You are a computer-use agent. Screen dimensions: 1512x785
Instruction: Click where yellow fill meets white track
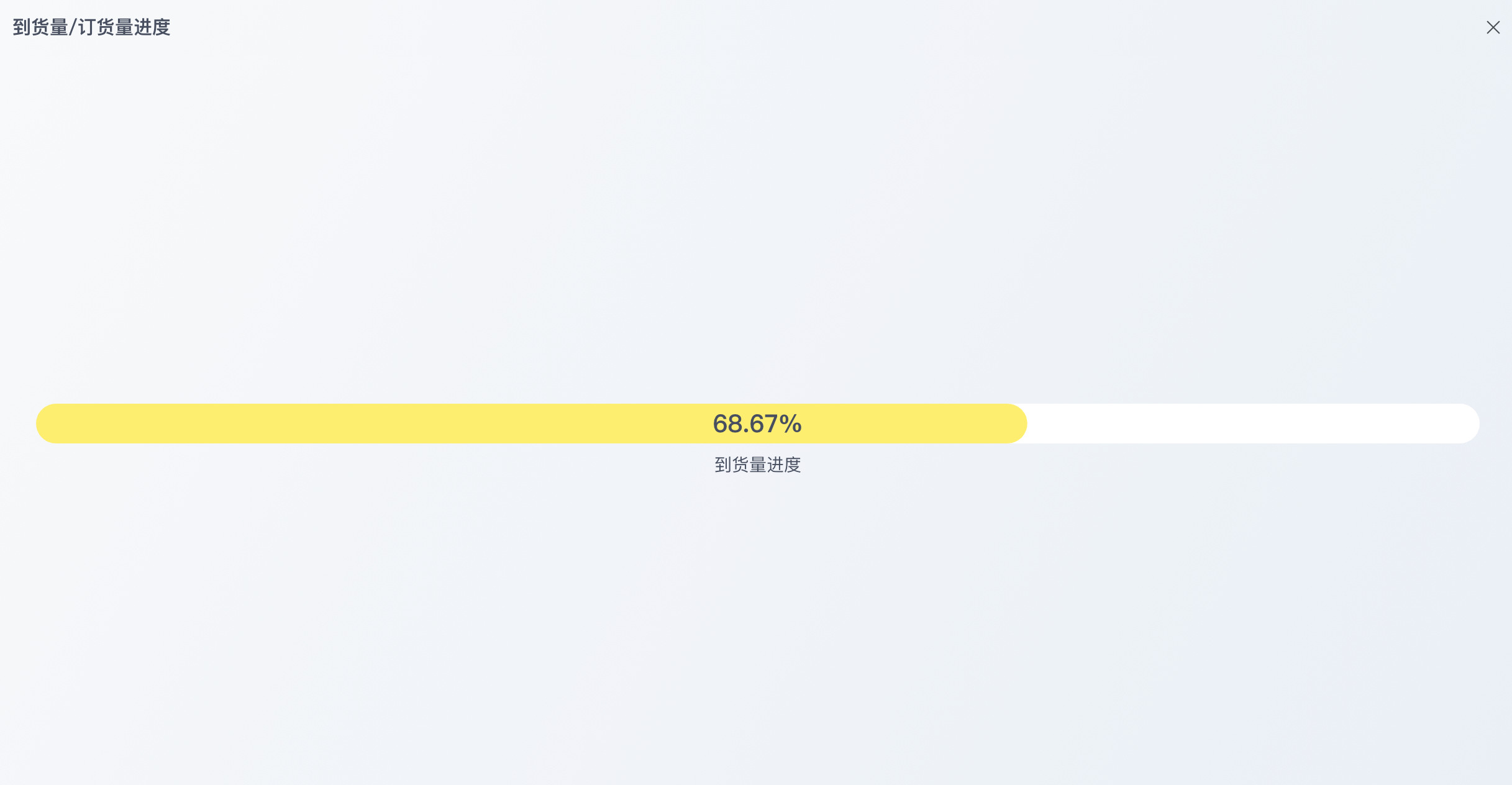[x=1025, y=424]
